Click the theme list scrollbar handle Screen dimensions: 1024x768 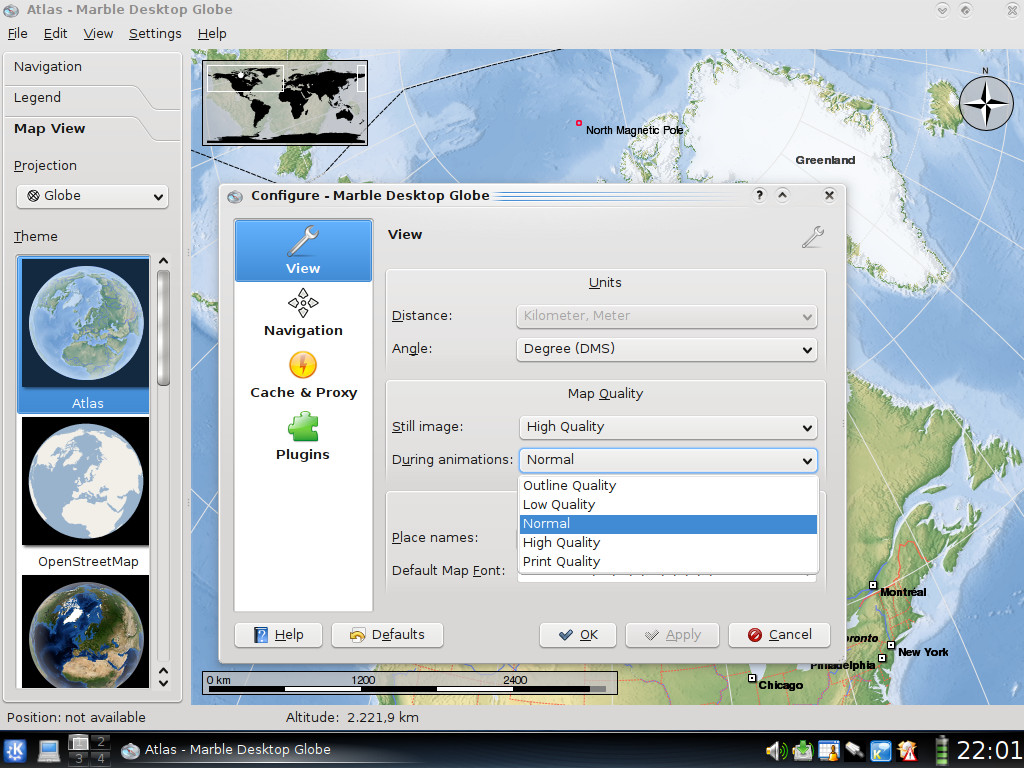(x=163, y=328)
